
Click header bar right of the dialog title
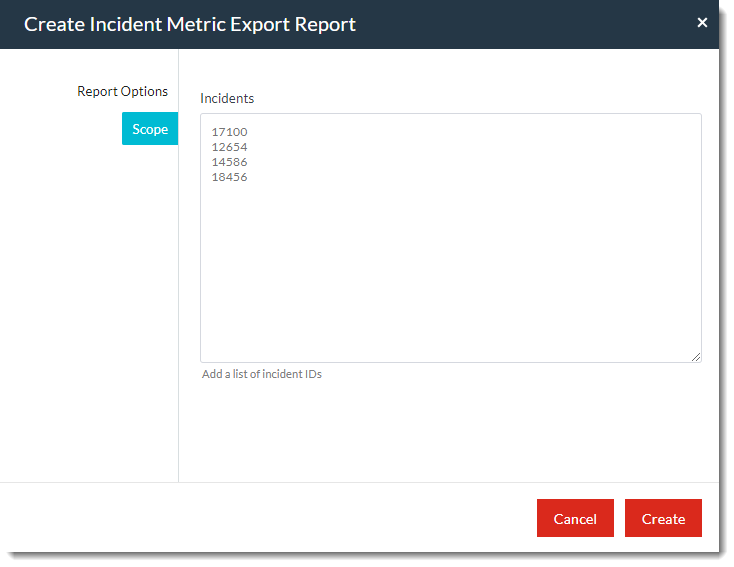tap(520, 24)
